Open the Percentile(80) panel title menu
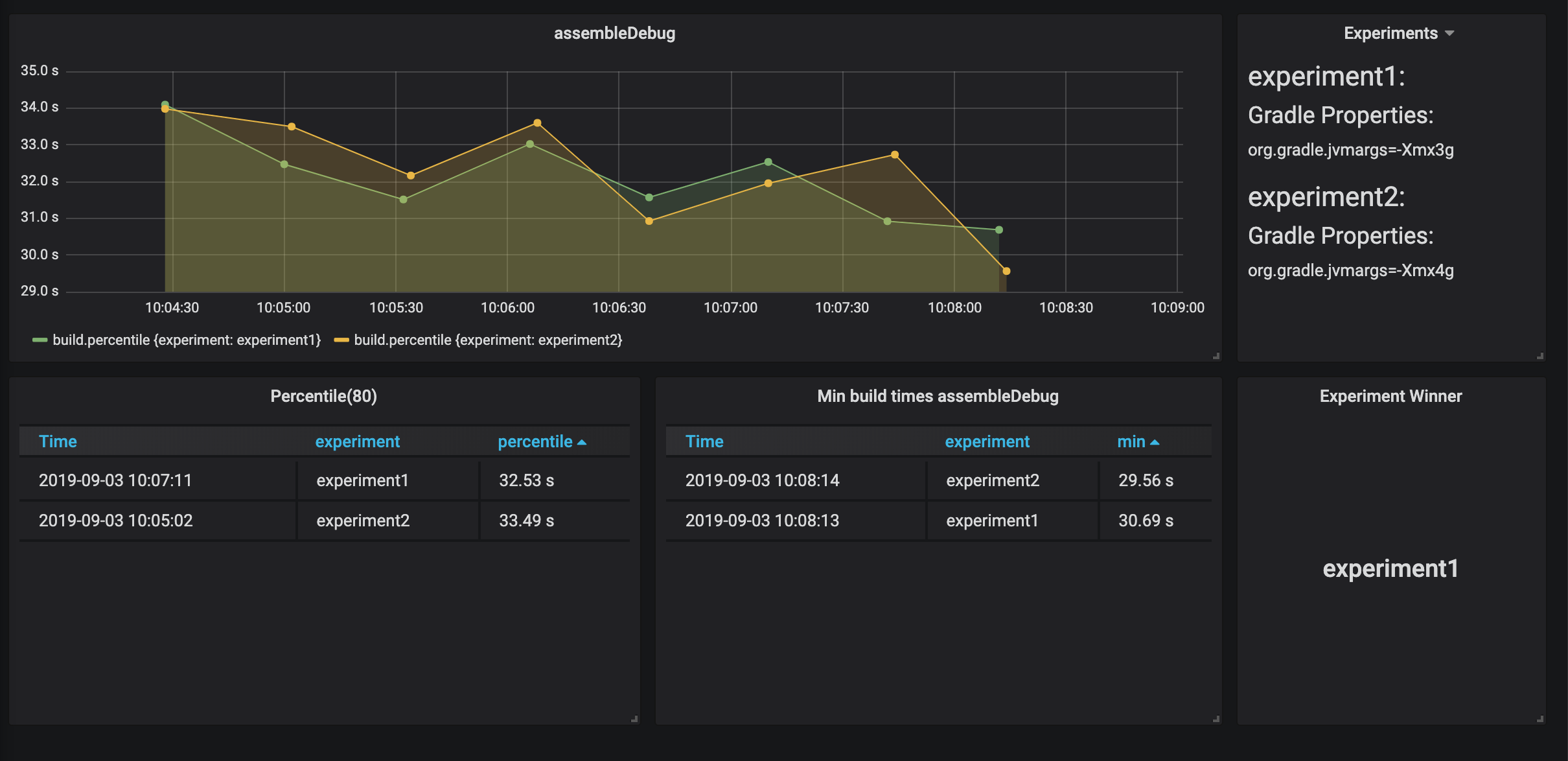Image resolution: width=1568 pixels, height=761 pixels. click(323, 396)
